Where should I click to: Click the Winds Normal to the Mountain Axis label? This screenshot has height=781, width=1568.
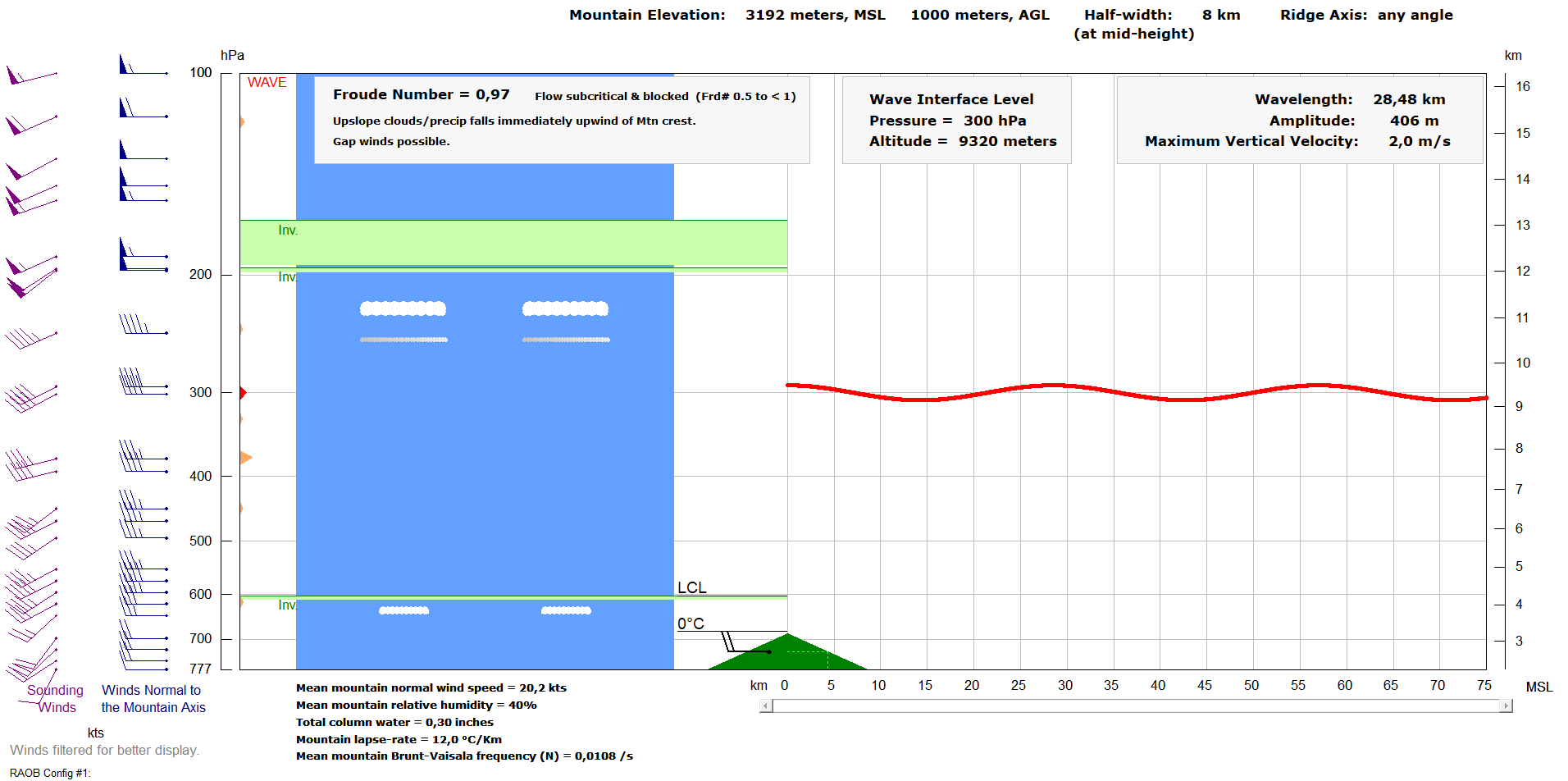(153, 699)
